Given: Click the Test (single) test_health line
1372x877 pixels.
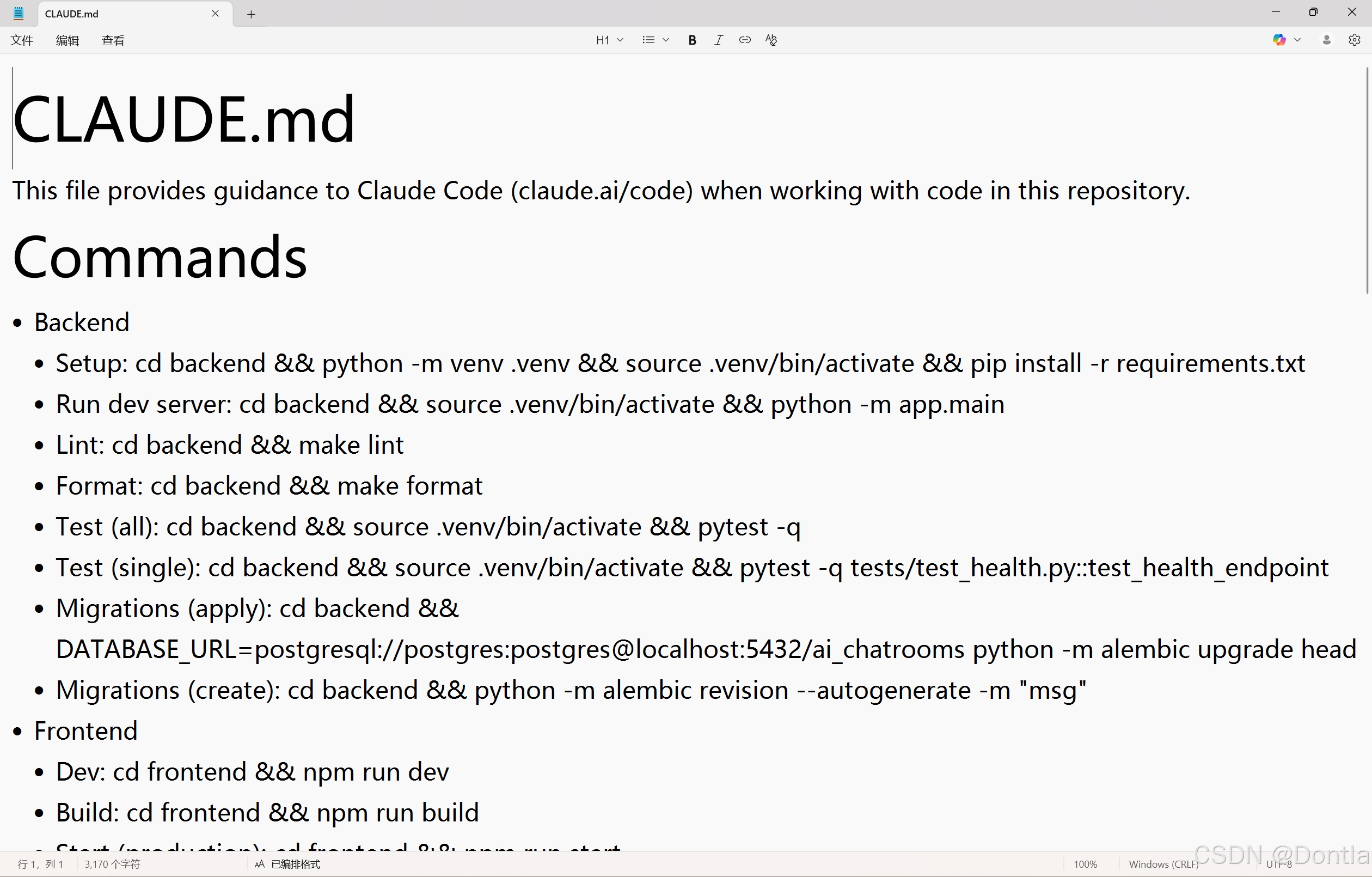Looking at the screenshot, I should (x=693, y=568).
